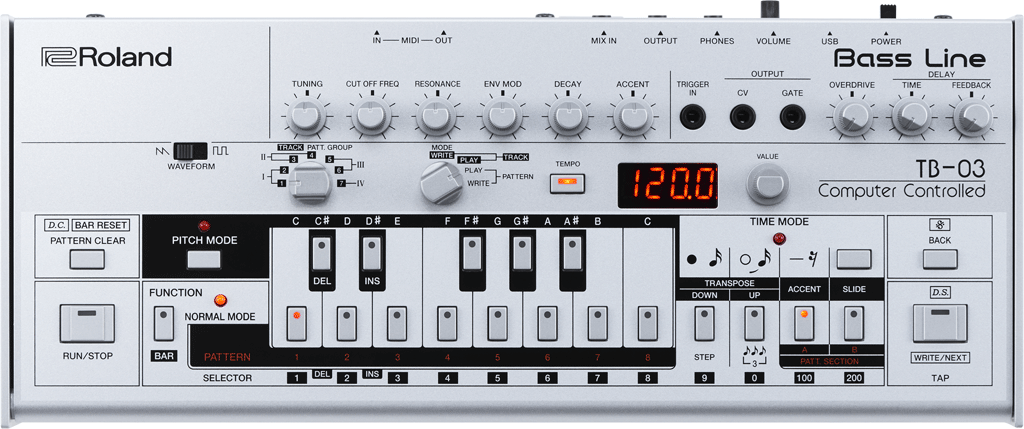Hit the RUN/STOP button
This screenshot has width=1024, height=429.
[87, 323]
